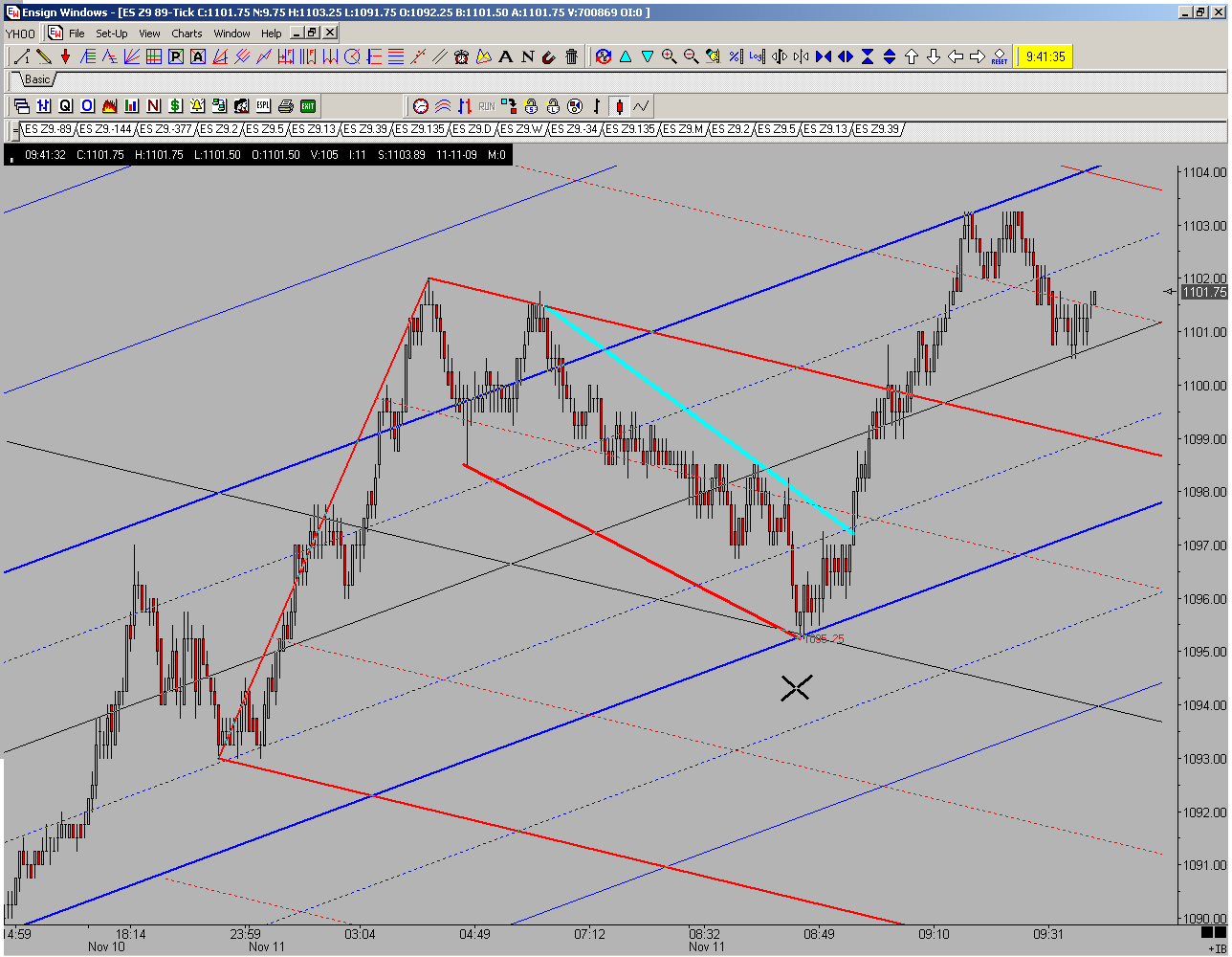This screenshot has width=1232, height=957.
Task: Open the ESPL icon
Action: (262, 105)
